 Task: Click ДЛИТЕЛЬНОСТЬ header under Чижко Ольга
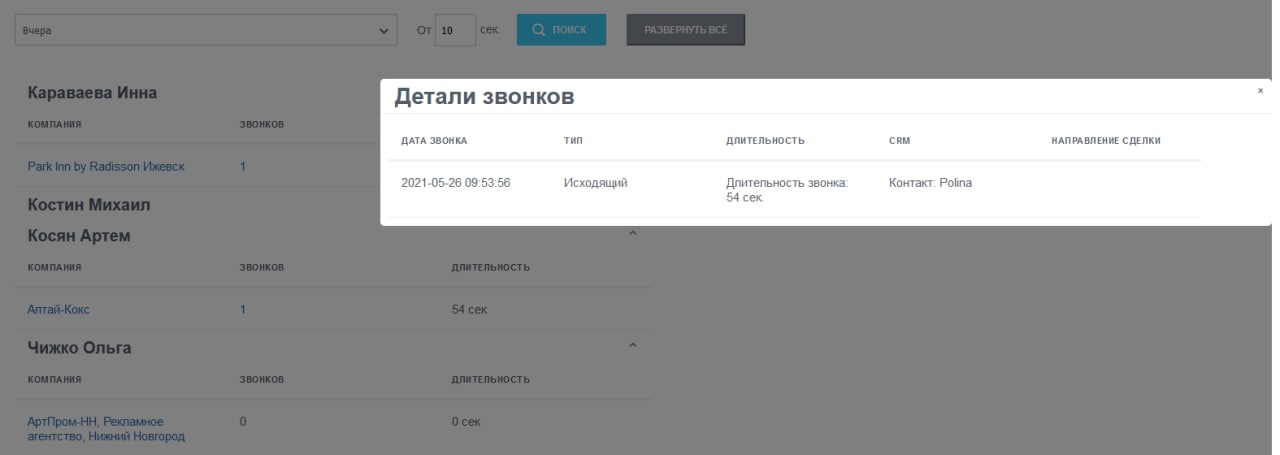coord(491,380)
